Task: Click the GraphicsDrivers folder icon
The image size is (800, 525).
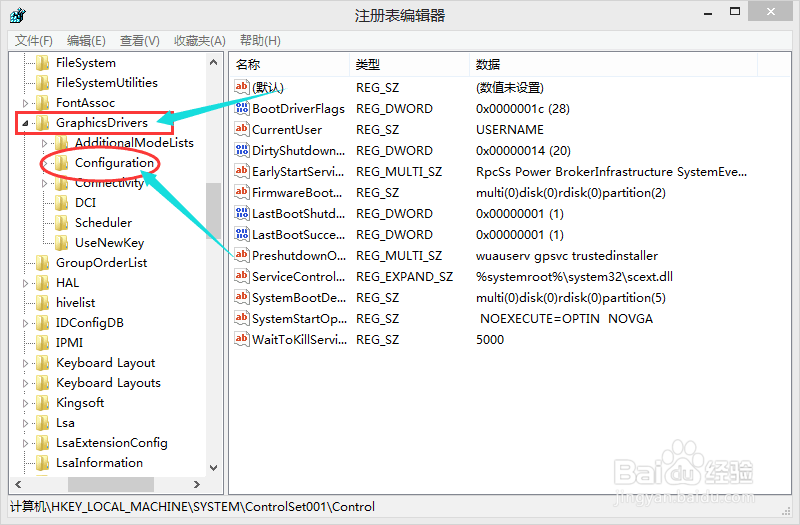Action: [x=43, y=122]
